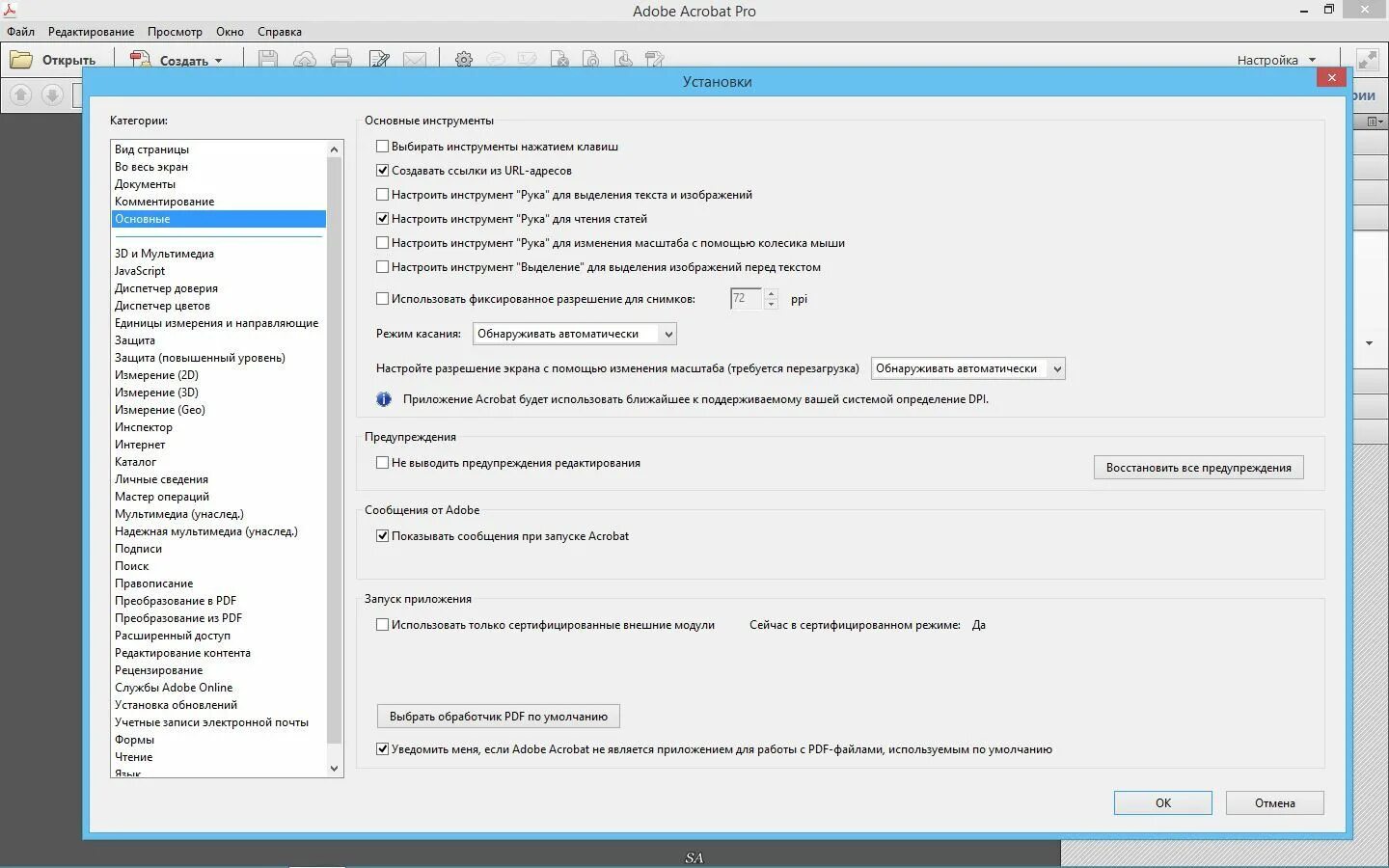Click 'Восстановить все предупреждения' button
Screen dimensions: 1389x868
pos(1198,467)
